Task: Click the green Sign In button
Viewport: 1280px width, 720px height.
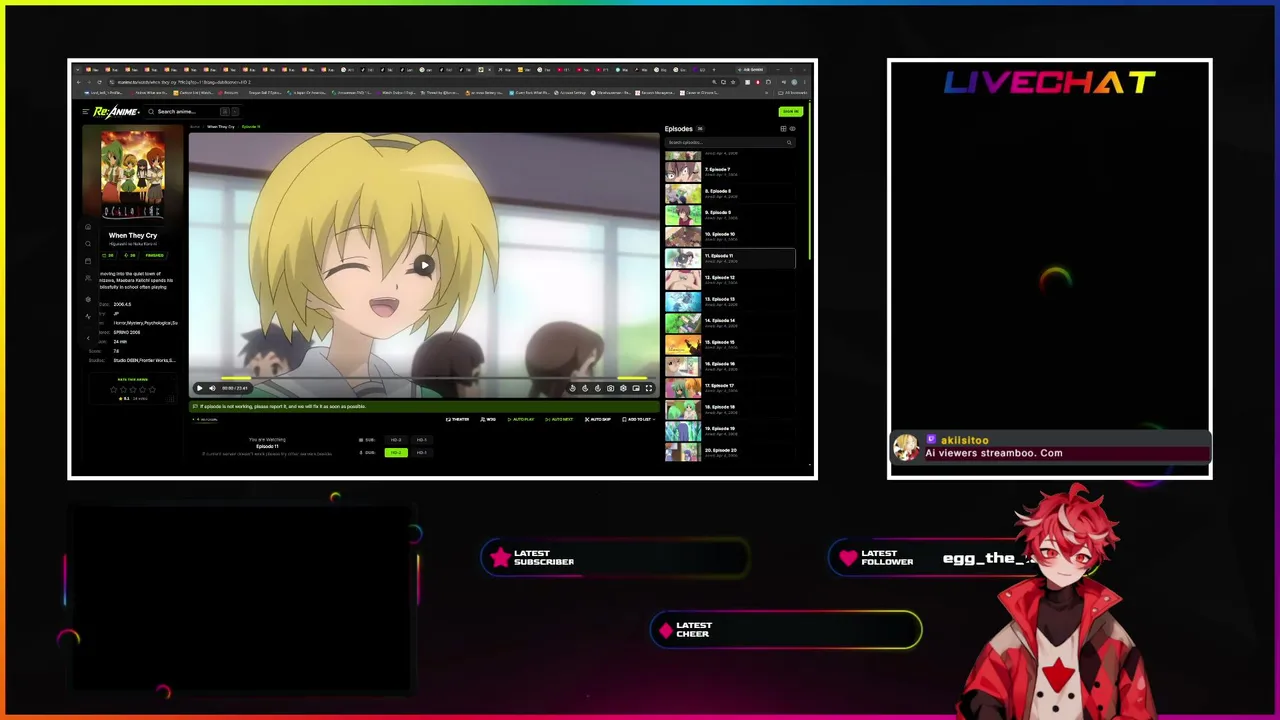Action: (x=791, y=111)
